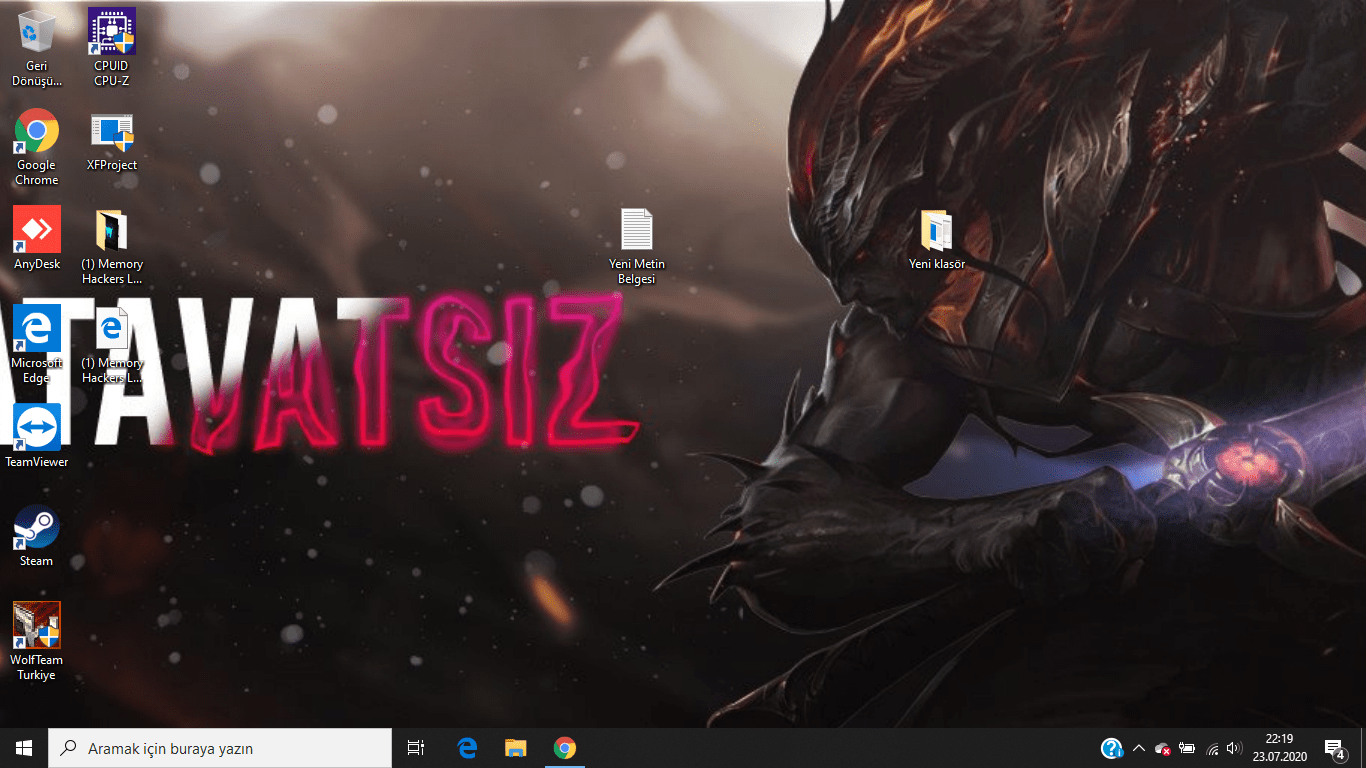The image size is (1366, 768).
Task: Open the Wi-Fi network tray icon
Action: pos(1213,748)
